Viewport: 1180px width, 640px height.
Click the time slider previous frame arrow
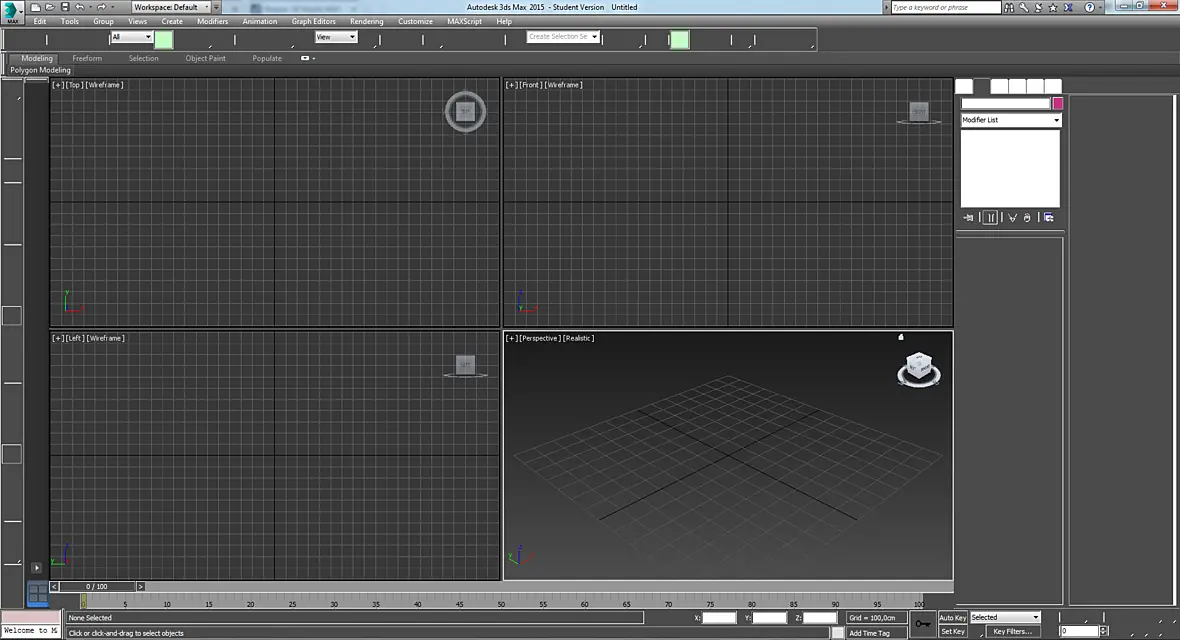(x=54, y=586)
